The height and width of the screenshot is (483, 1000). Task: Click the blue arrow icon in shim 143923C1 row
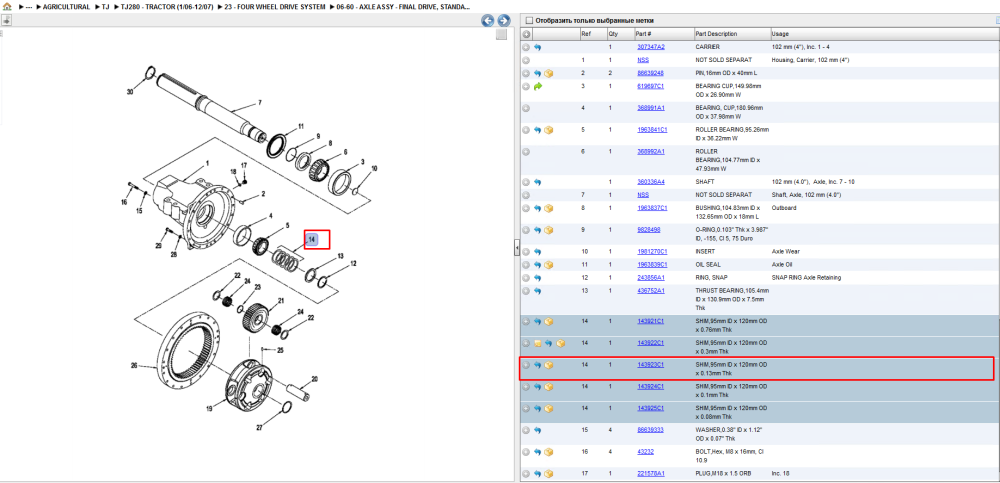click(538, 365)
